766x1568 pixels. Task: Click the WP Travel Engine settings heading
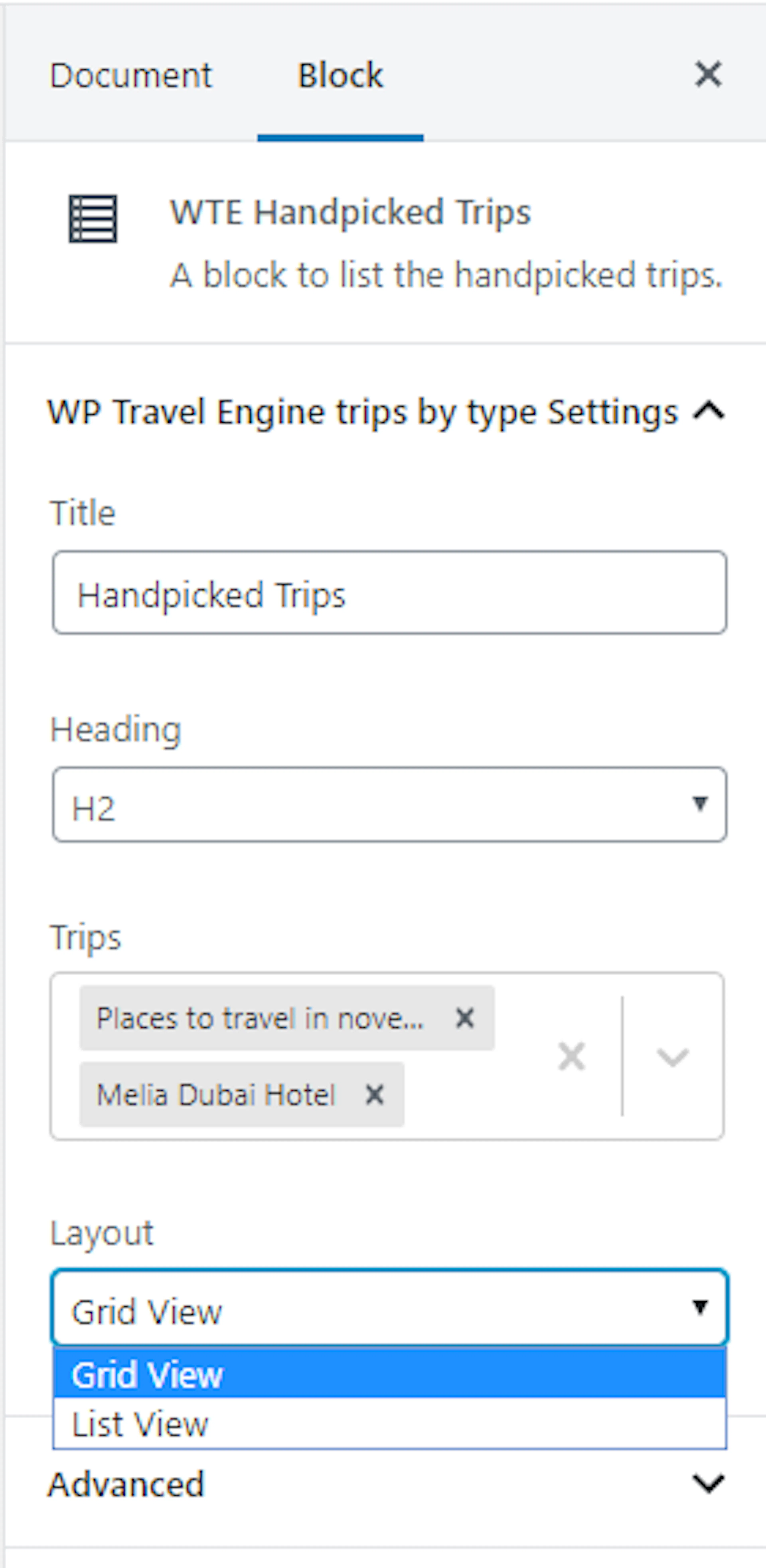coord(363,412)
